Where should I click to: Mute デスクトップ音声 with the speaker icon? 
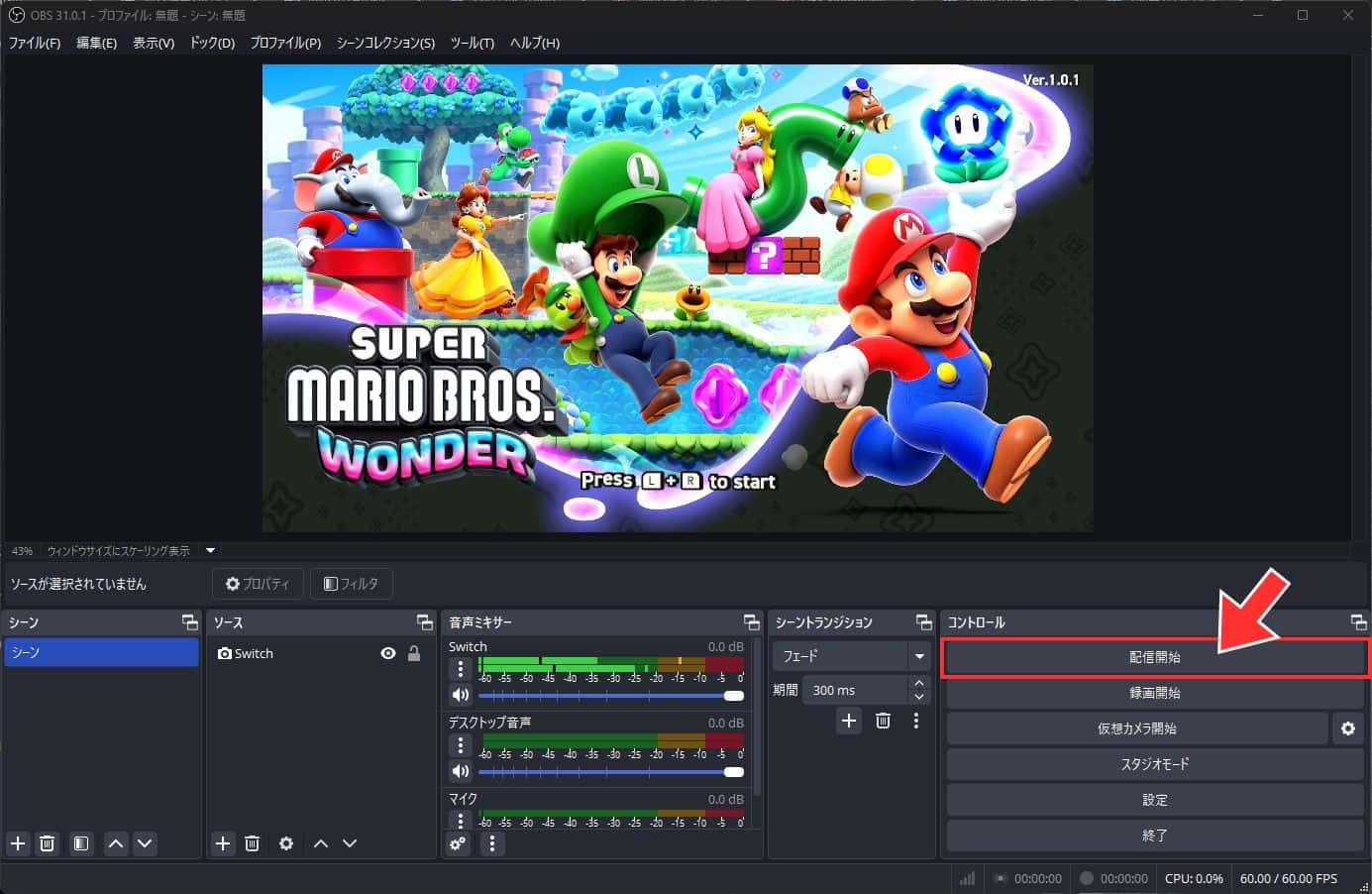click(x=459, y=771)
